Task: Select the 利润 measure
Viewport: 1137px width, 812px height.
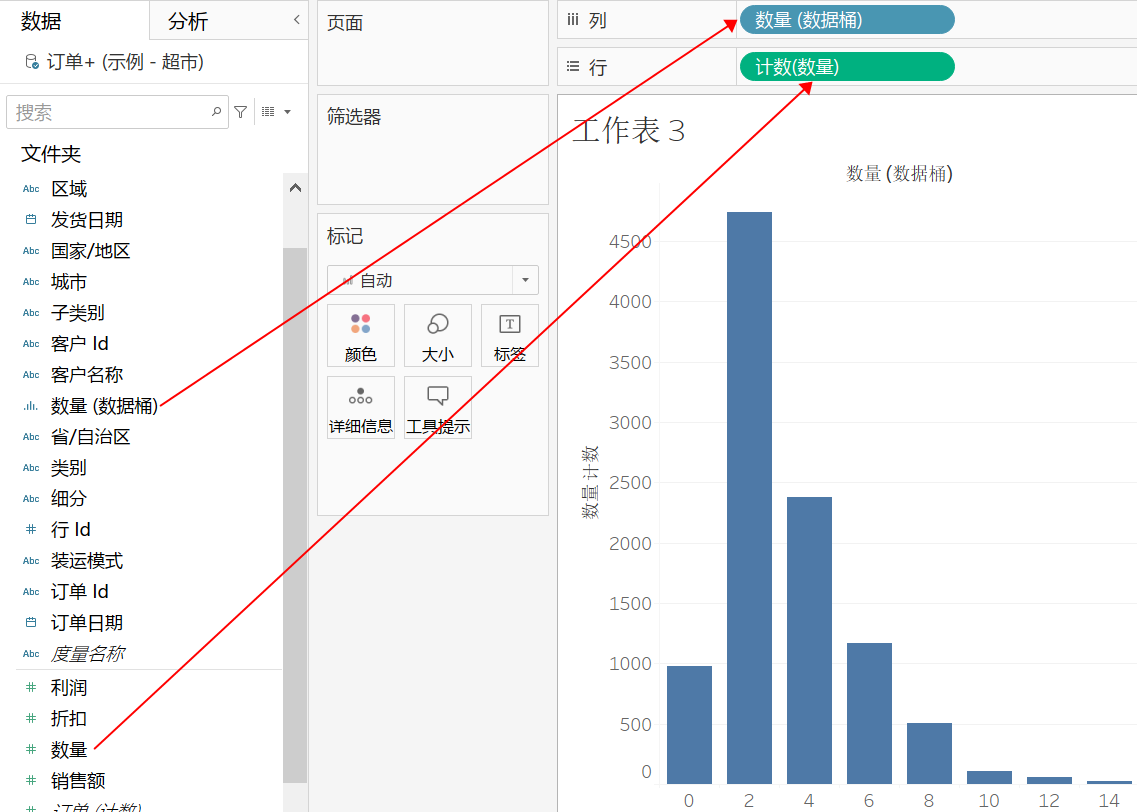Action: click(x=69, y=687)
